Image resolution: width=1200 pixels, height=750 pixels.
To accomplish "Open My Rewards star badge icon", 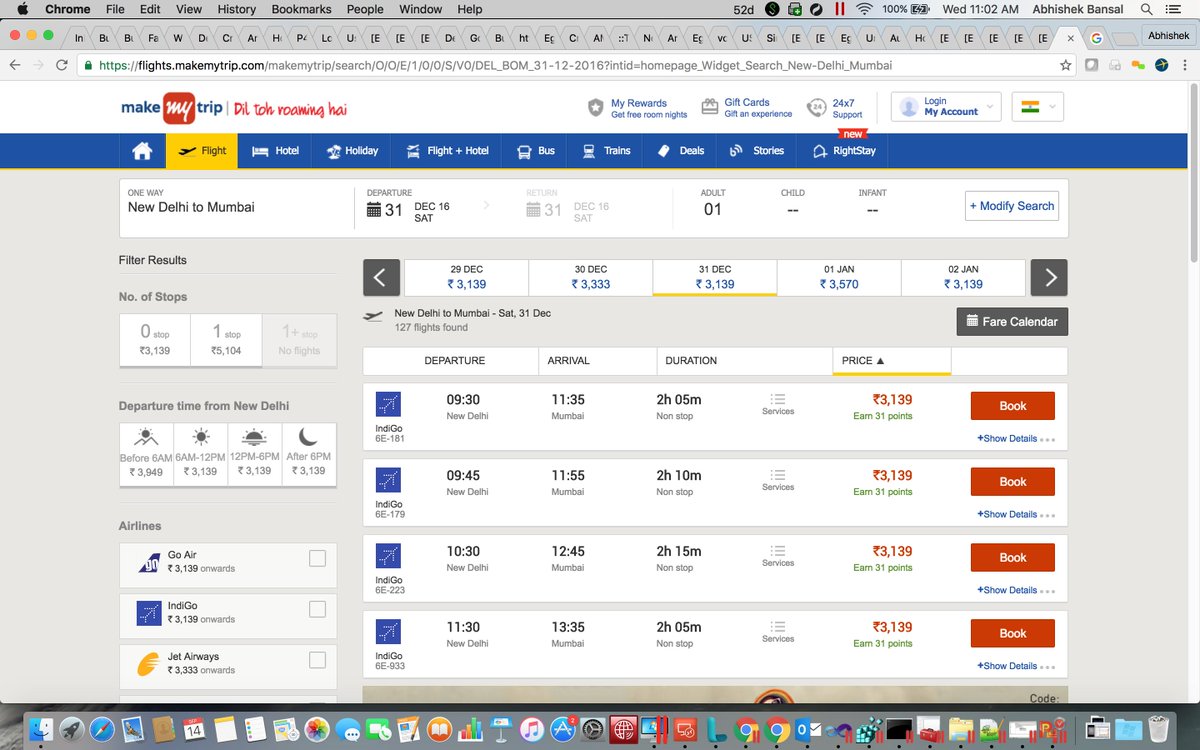I will [x=595, y=108].
